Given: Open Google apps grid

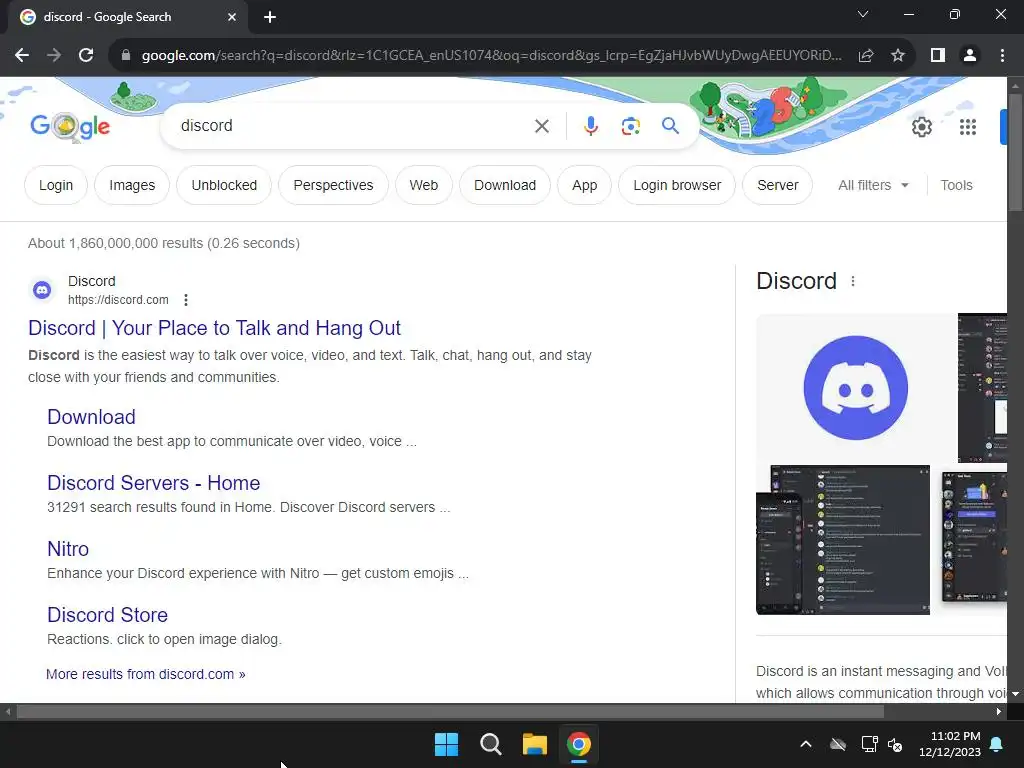Looking at the screenshot, I should [x=968, y=127].
